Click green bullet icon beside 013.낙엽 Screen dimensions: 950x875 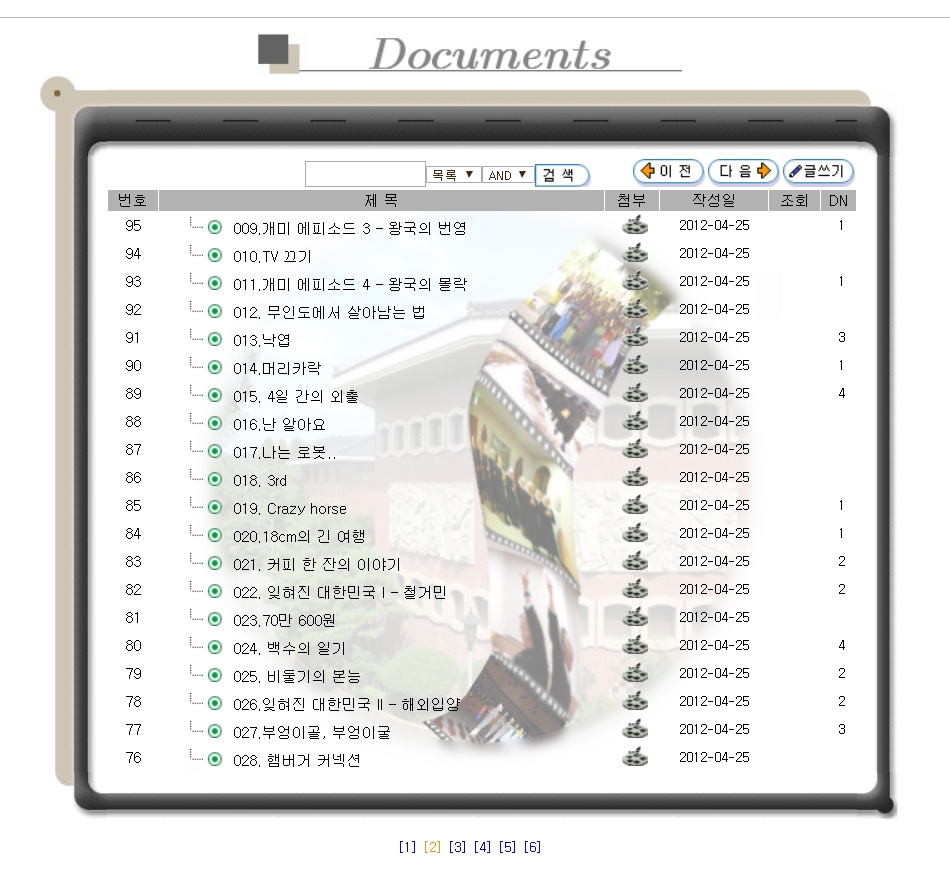point(215,339)
